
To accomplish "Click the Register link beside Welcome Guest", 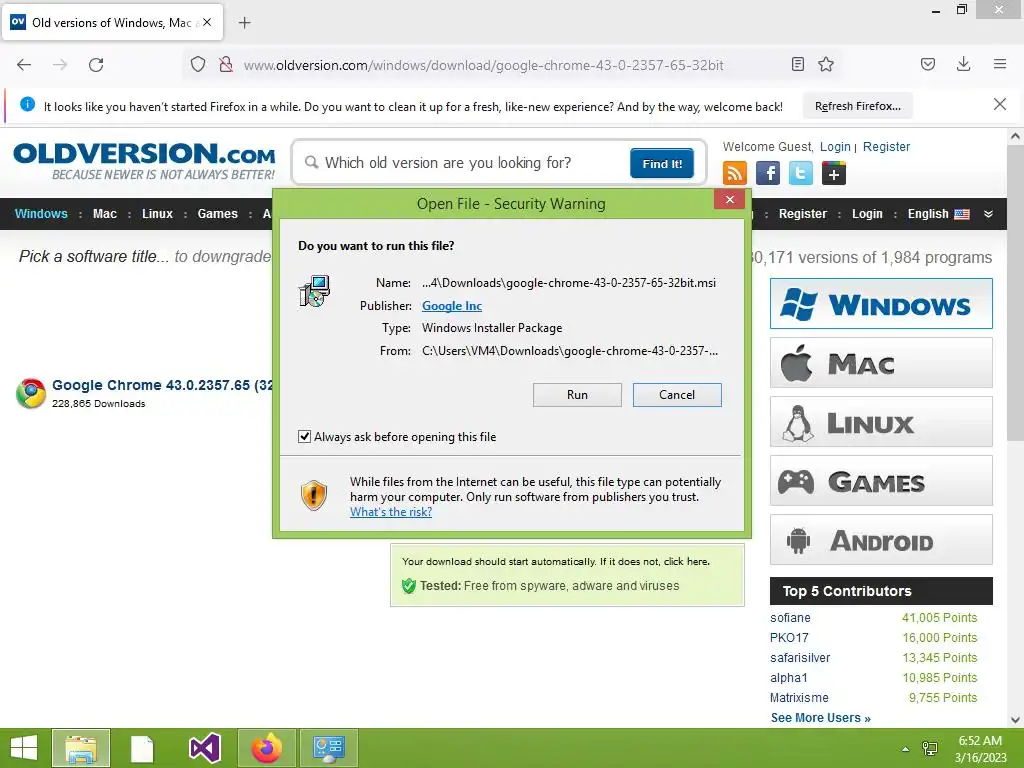I will 886,147.
